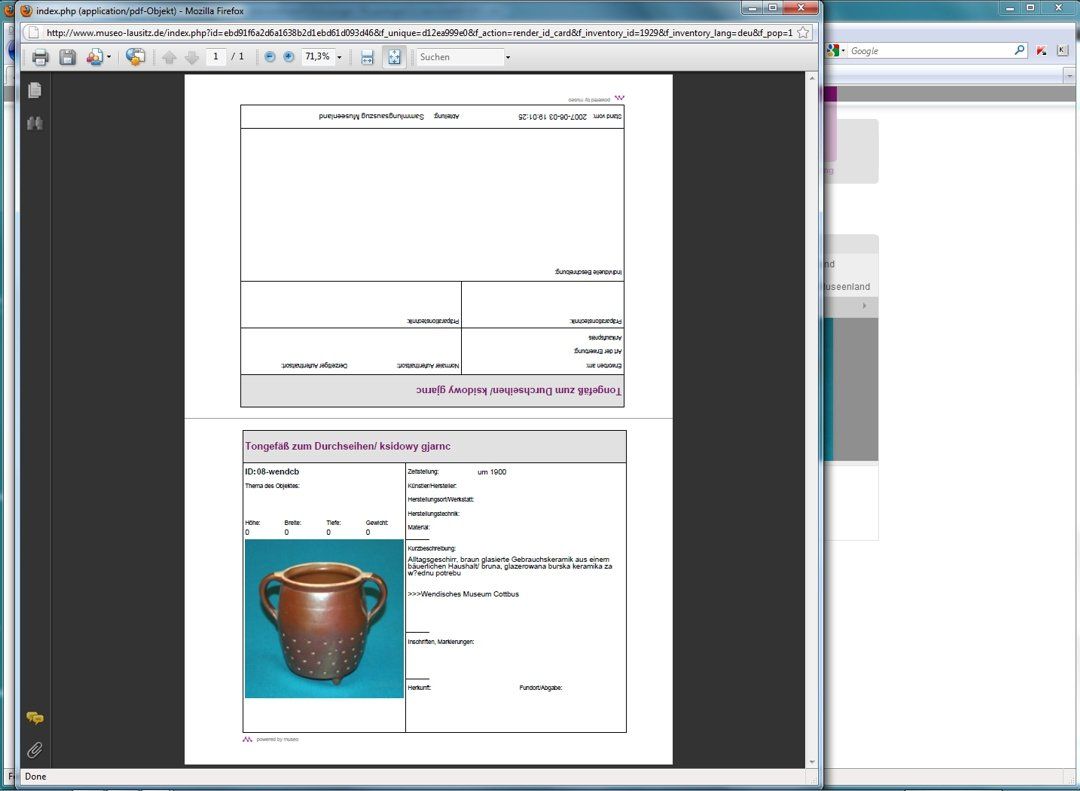Go to next page arrow

click(x=191, y=58)
